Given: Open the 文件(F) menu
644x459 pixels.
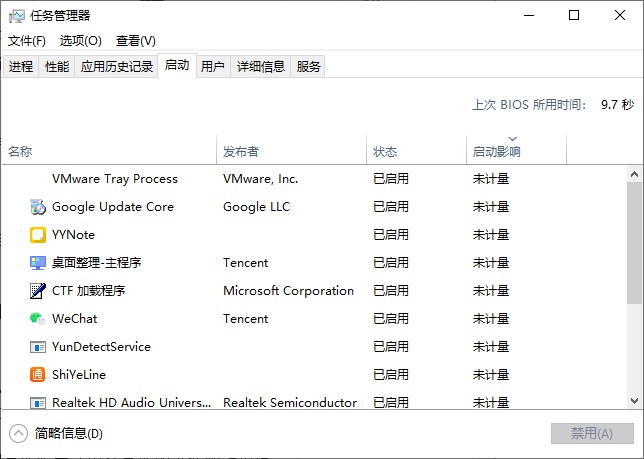Looking at the screenshot, I should (27, 41).
